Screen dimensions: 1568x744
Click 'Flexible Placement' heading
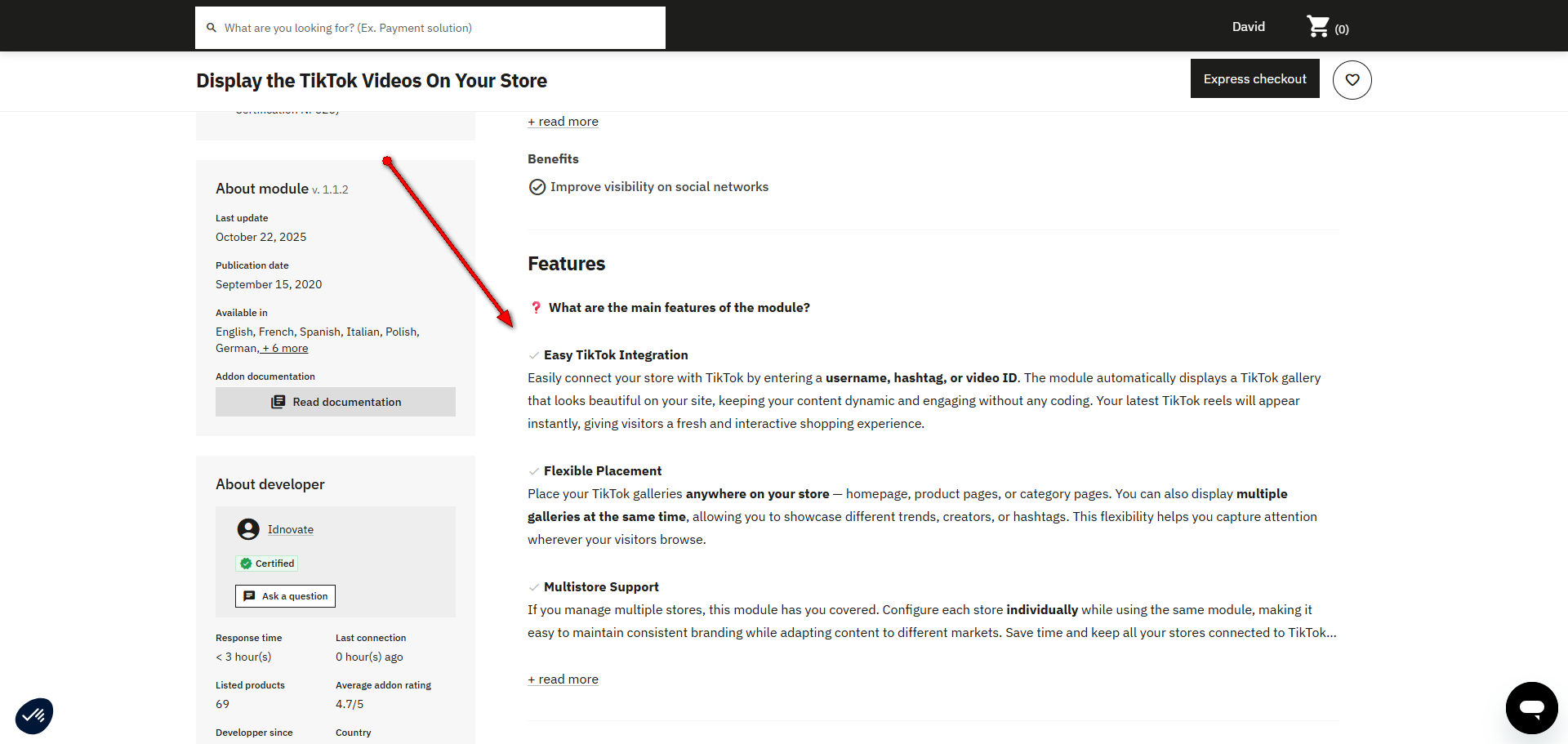point(603,471)
